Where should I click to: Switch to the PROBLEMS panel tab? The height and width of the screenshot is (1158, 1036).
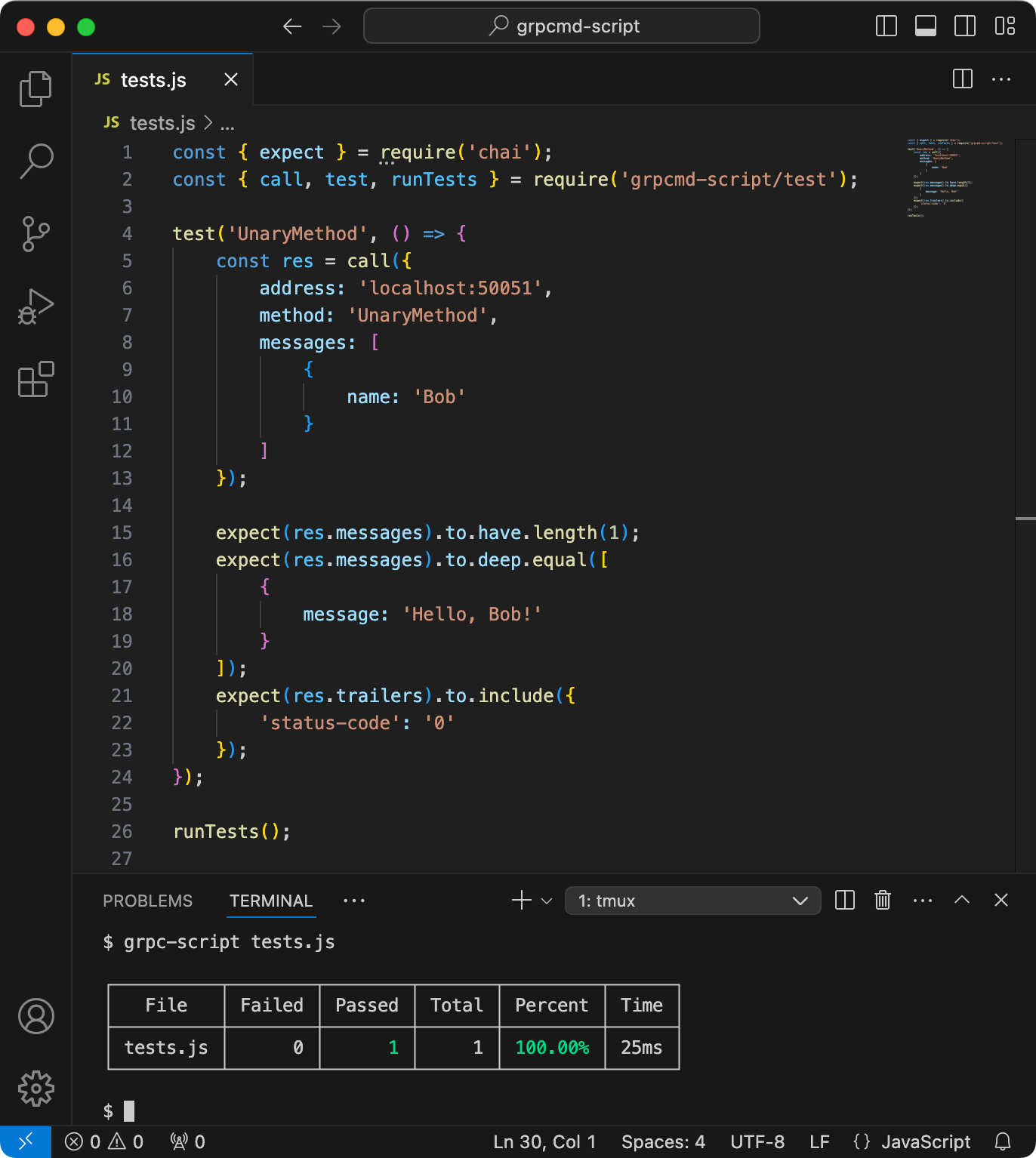(148, 901)
